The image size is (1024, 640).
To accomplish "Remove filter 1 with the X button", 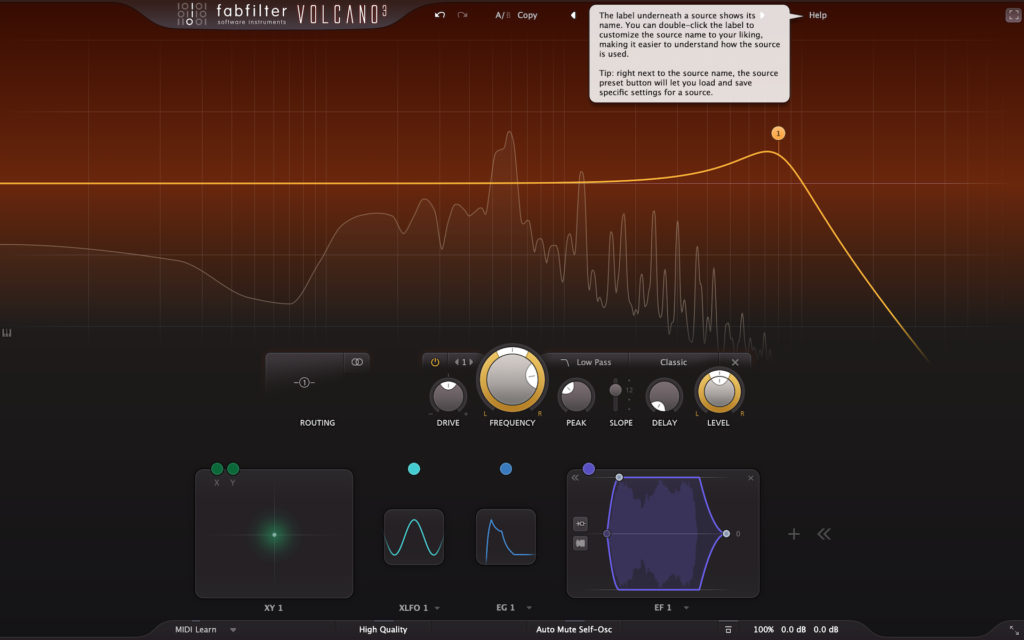I will [x=735, y=362].
